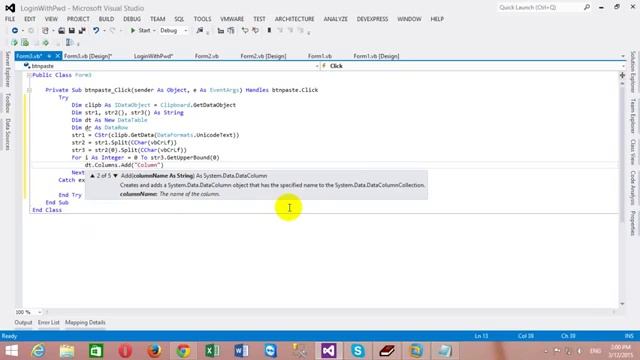Open the Class View side tab
This screenshot has height=360, width=640.
point(633,152)
